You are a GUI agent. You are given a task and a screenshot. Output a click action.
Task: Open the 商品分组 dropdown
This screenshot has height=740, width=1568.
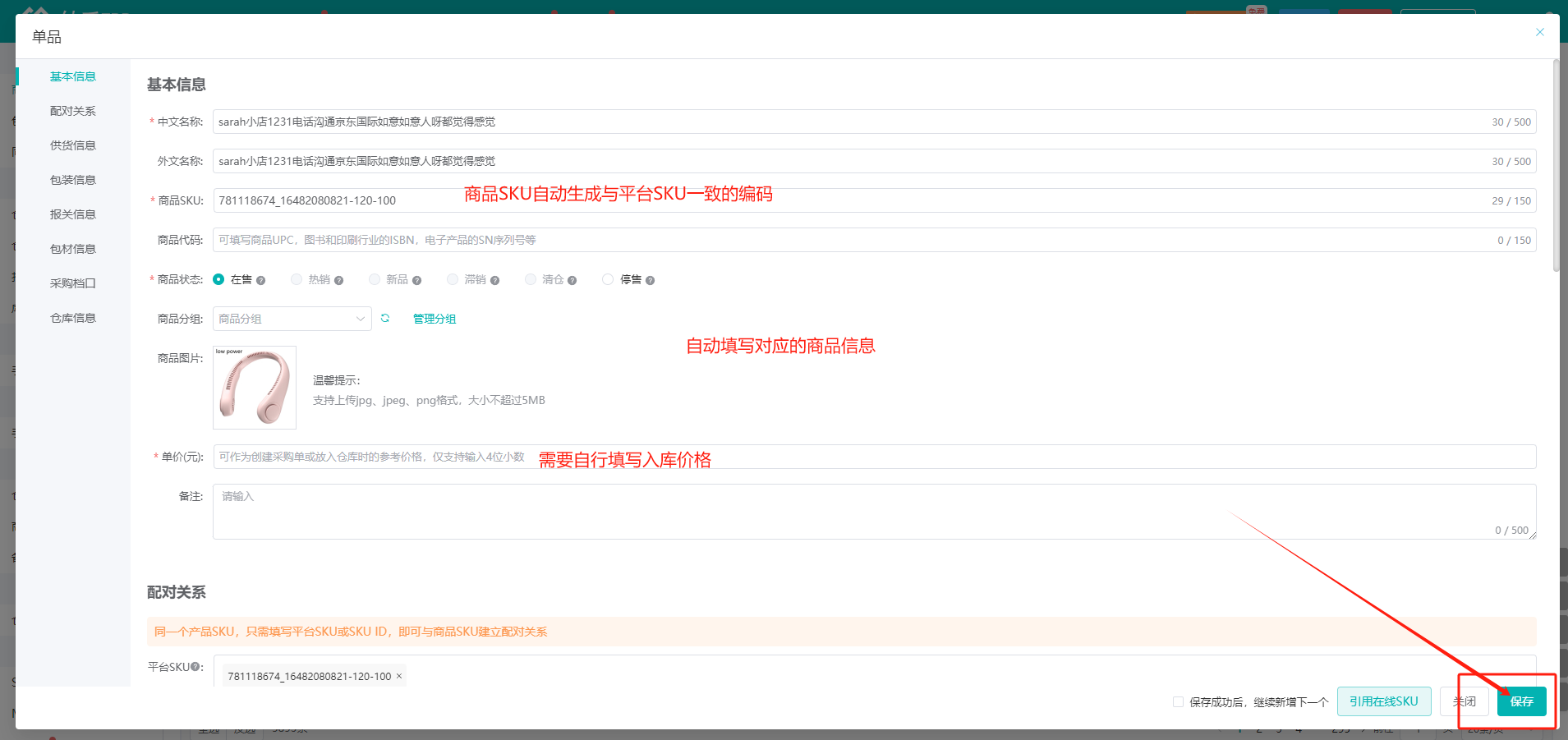(x=292, y=319)
